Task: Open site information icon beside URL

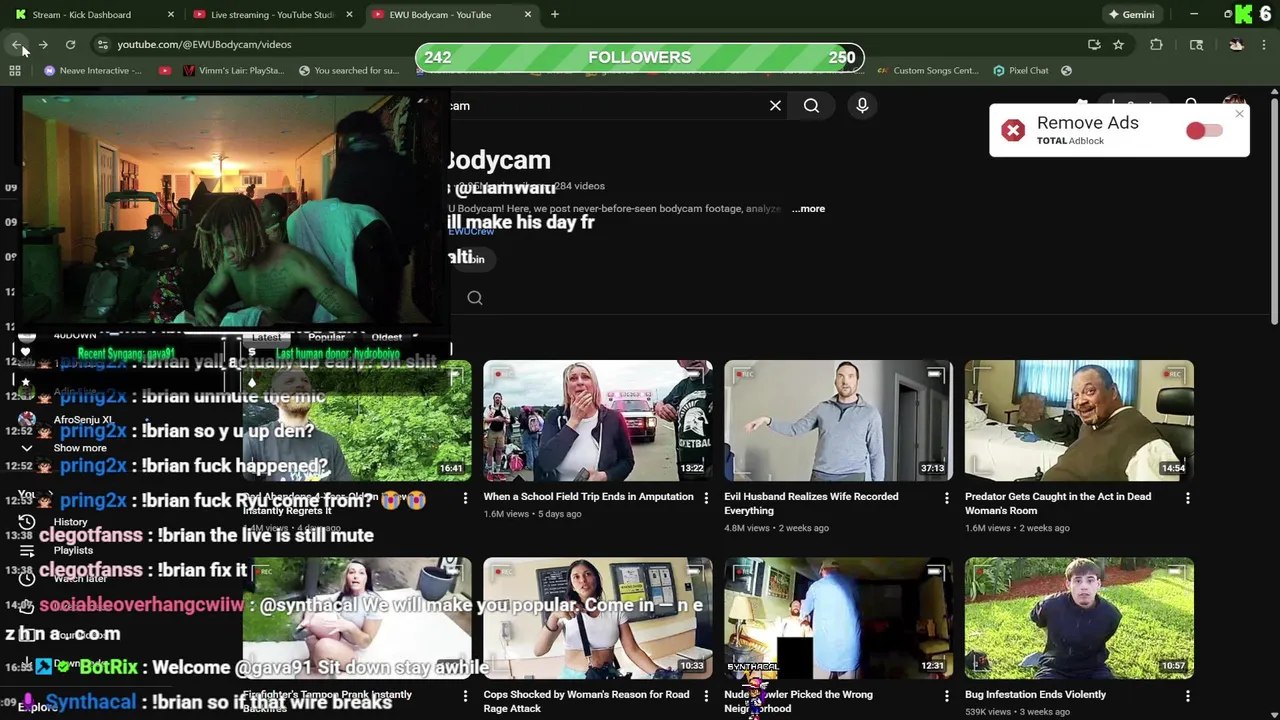Action: [x=102, y=44]
